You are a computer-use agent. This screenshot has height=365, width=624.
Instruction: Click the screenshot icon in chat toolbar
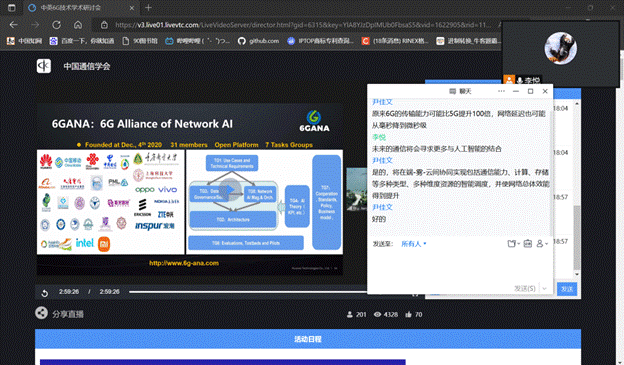point(528,244)
